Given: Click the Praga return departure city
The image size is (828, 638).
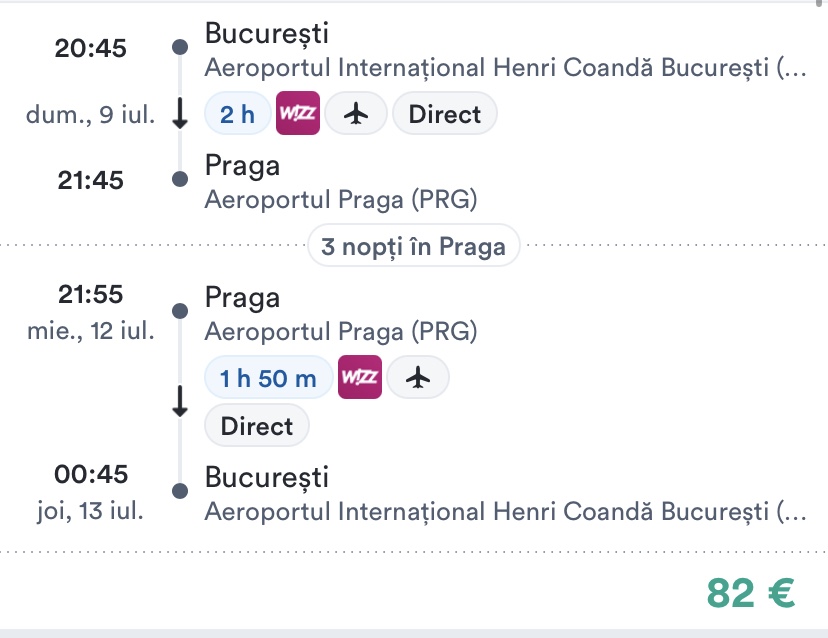Looking at the screenshot, I should click(x=242, y=297).
